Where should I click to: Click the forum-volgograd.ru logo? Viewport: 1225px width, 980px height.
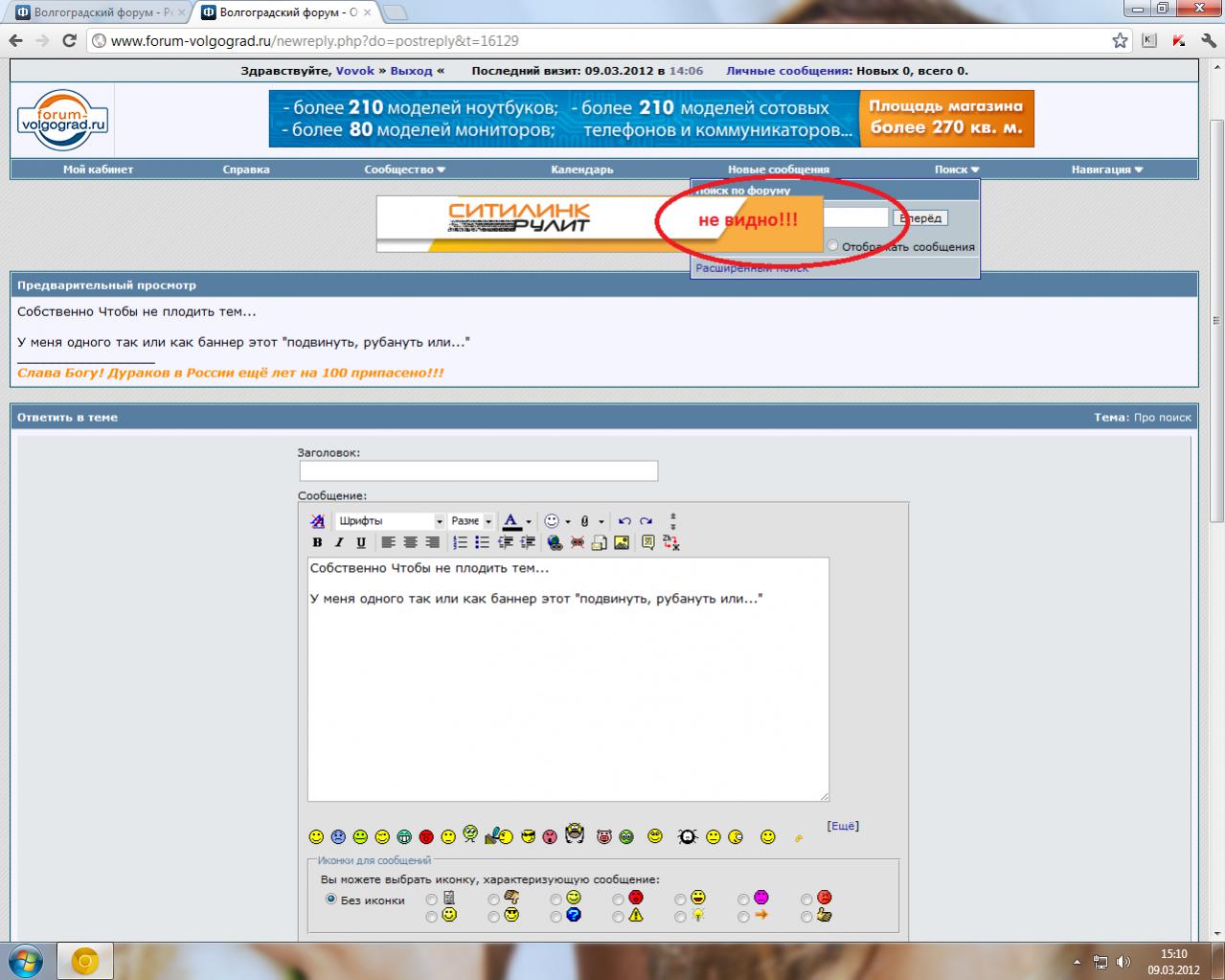[62, 120]
